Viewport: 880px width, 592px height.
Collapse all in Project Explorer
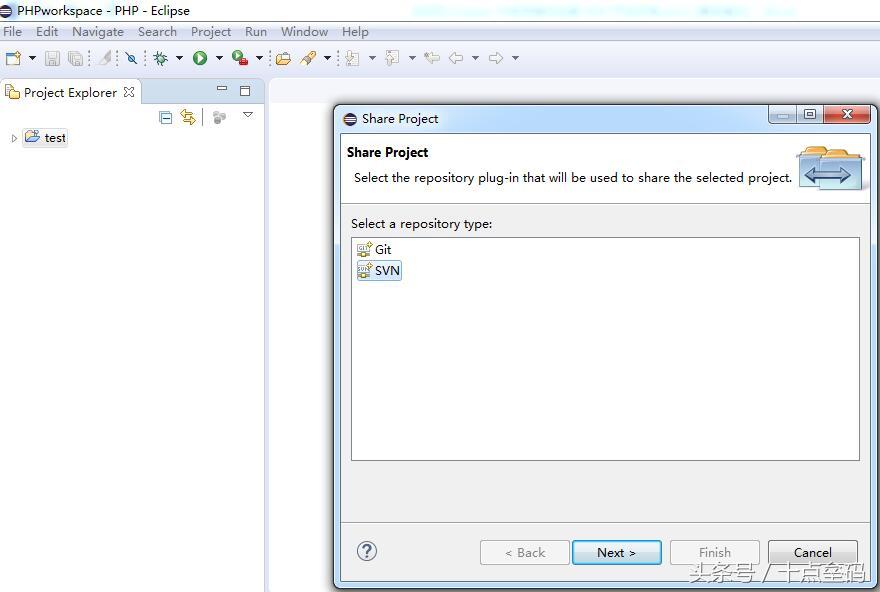(166, 117)
